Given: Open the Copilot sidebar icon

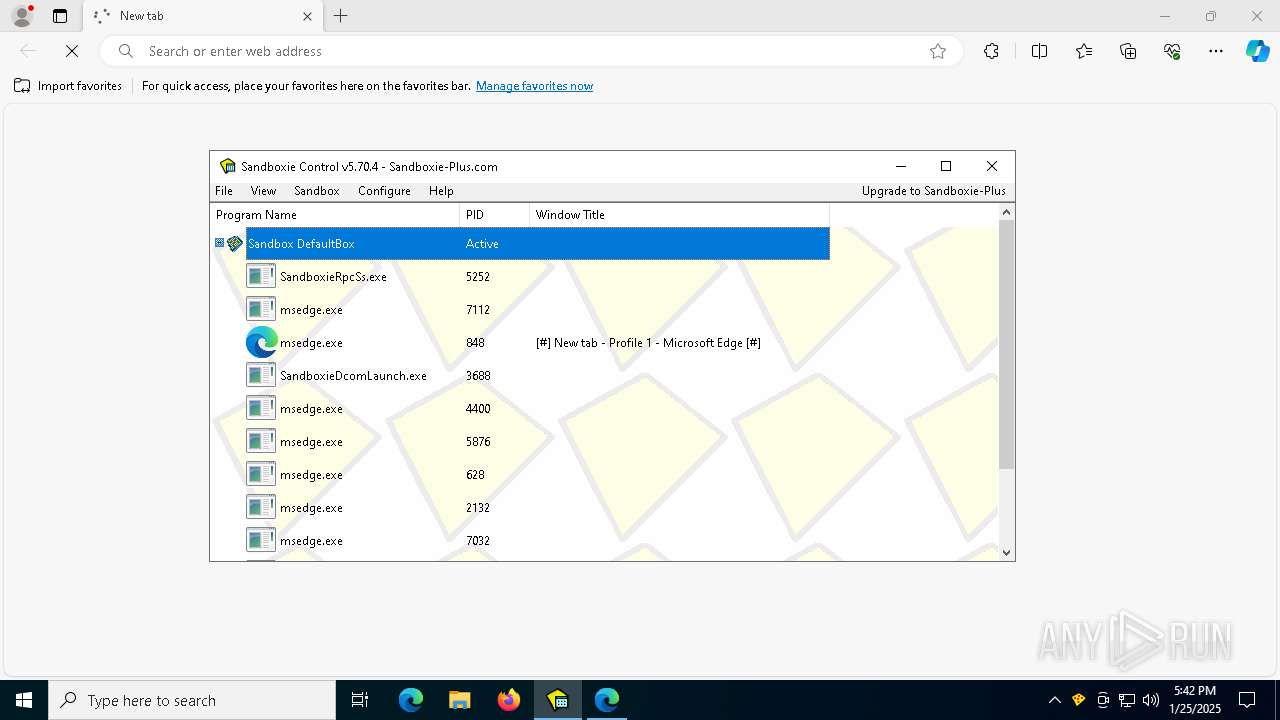Looking at the screenshot, I should tap(1257, 51).
